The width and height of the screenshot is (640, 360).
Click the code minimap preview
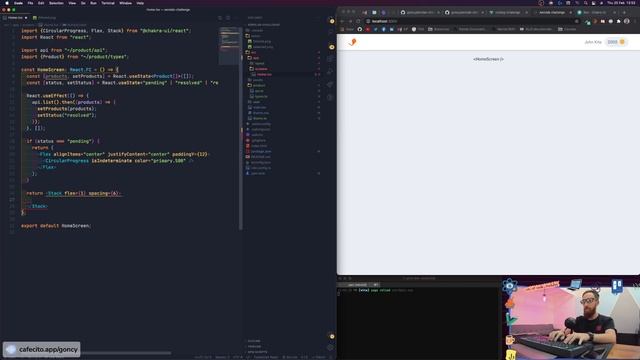click(x=230, y=45)
